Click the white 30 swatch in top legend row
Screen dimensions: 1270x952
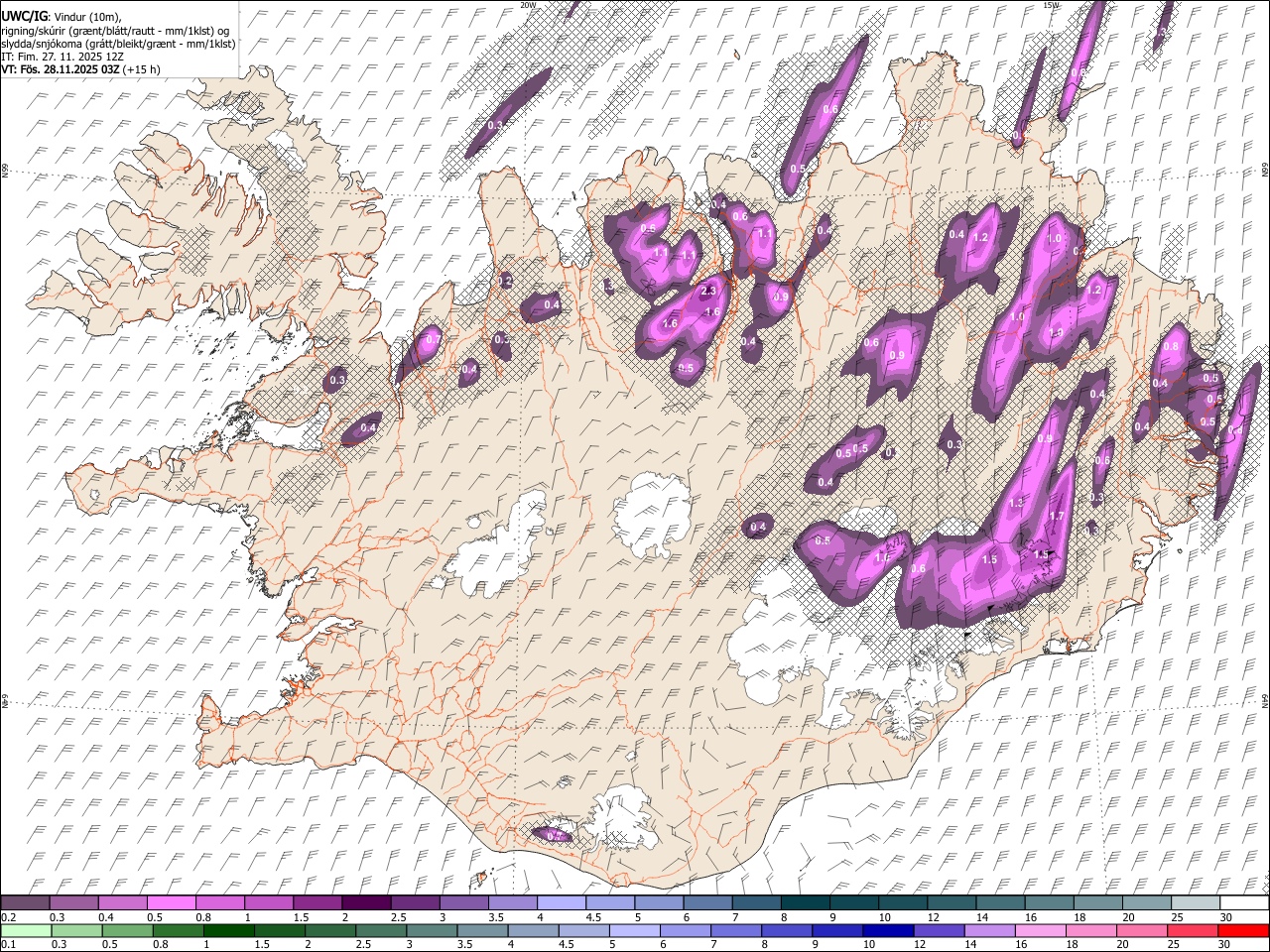pos(1244,902)
